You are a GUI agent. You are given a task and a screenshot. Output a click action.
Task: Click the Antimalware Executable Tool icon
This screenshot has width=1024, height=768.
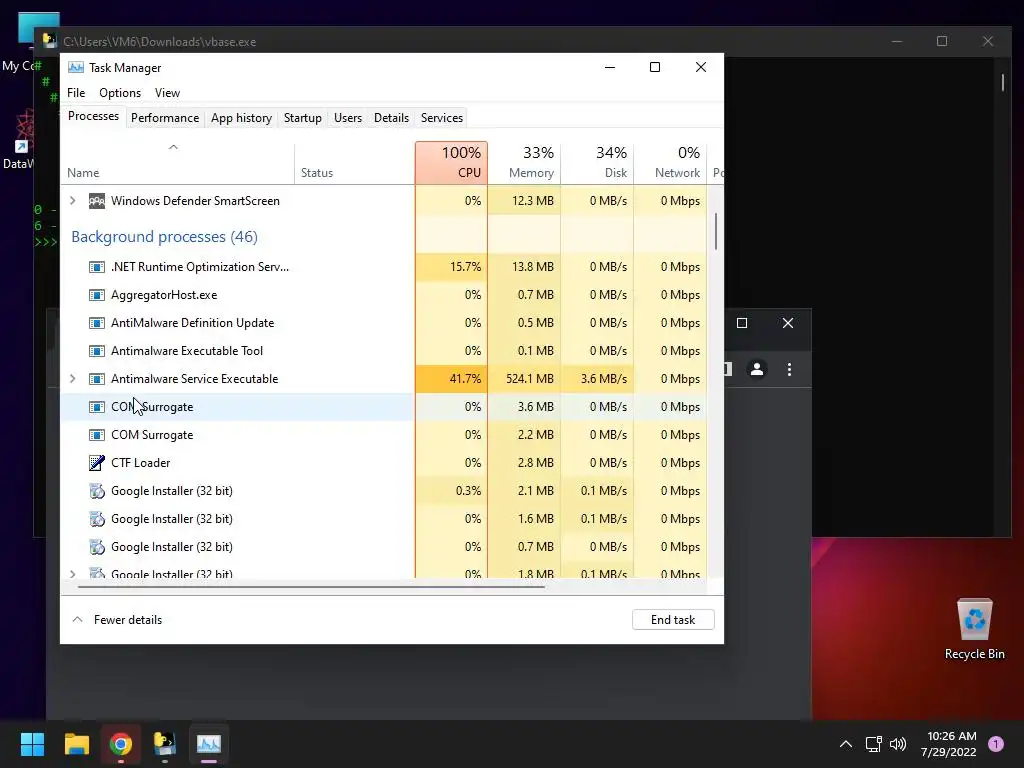pyautogui.click(x=97, y=351)
